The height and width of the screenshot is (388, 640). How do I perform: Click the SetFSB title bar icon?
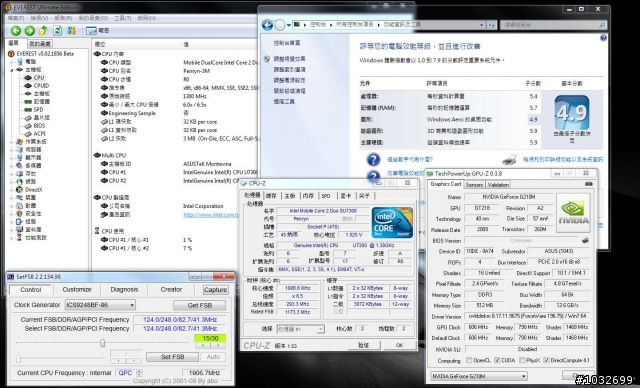11,277
